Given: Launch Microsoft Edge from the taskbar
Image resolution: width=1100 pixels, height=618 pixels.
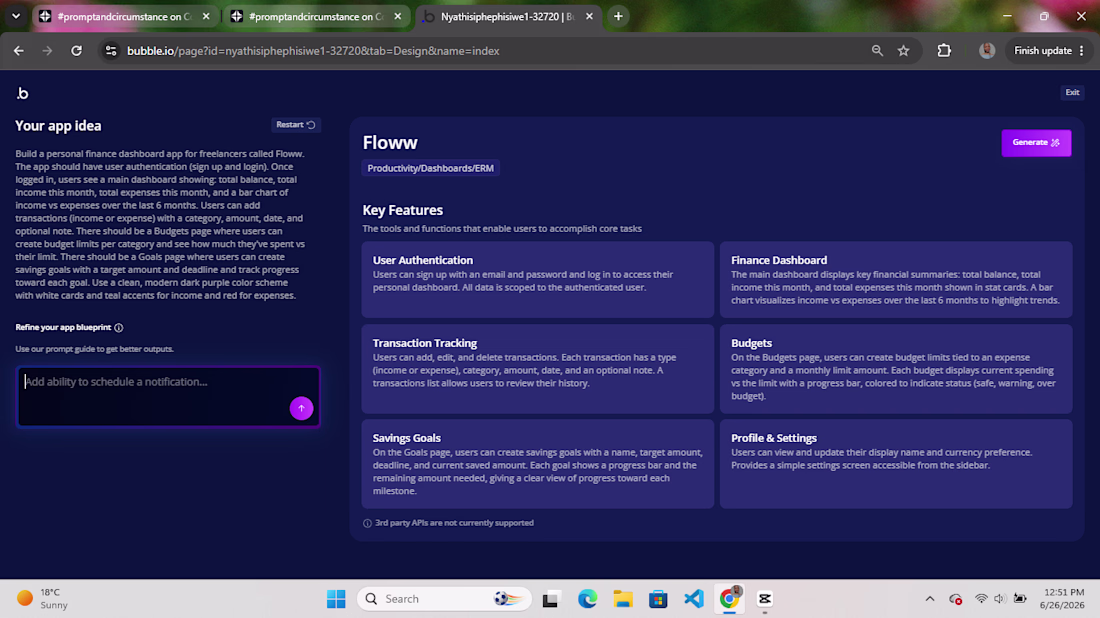Looking at the screenshot, I should pos(587,599).
